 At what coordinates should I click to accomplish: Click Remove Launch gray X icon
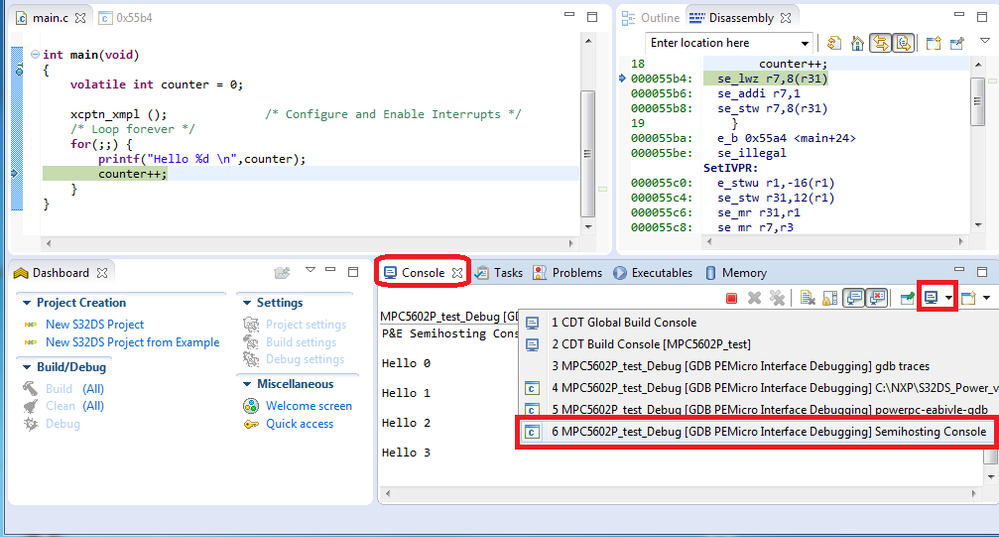tap(754, 298)
